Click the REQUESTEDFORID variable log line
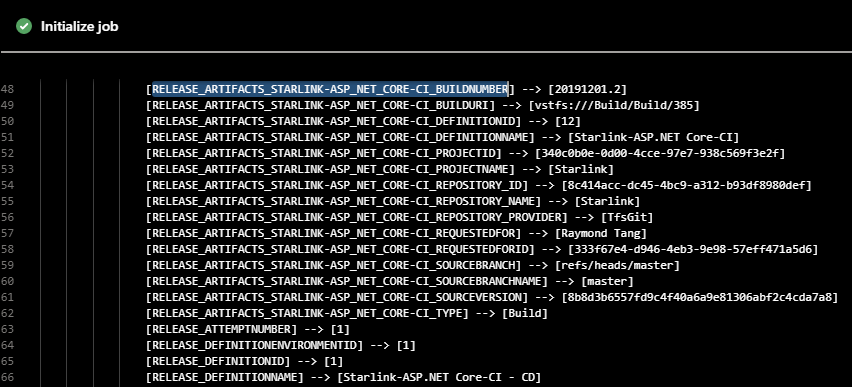The image size is (852, 387). tap(483, 249)
